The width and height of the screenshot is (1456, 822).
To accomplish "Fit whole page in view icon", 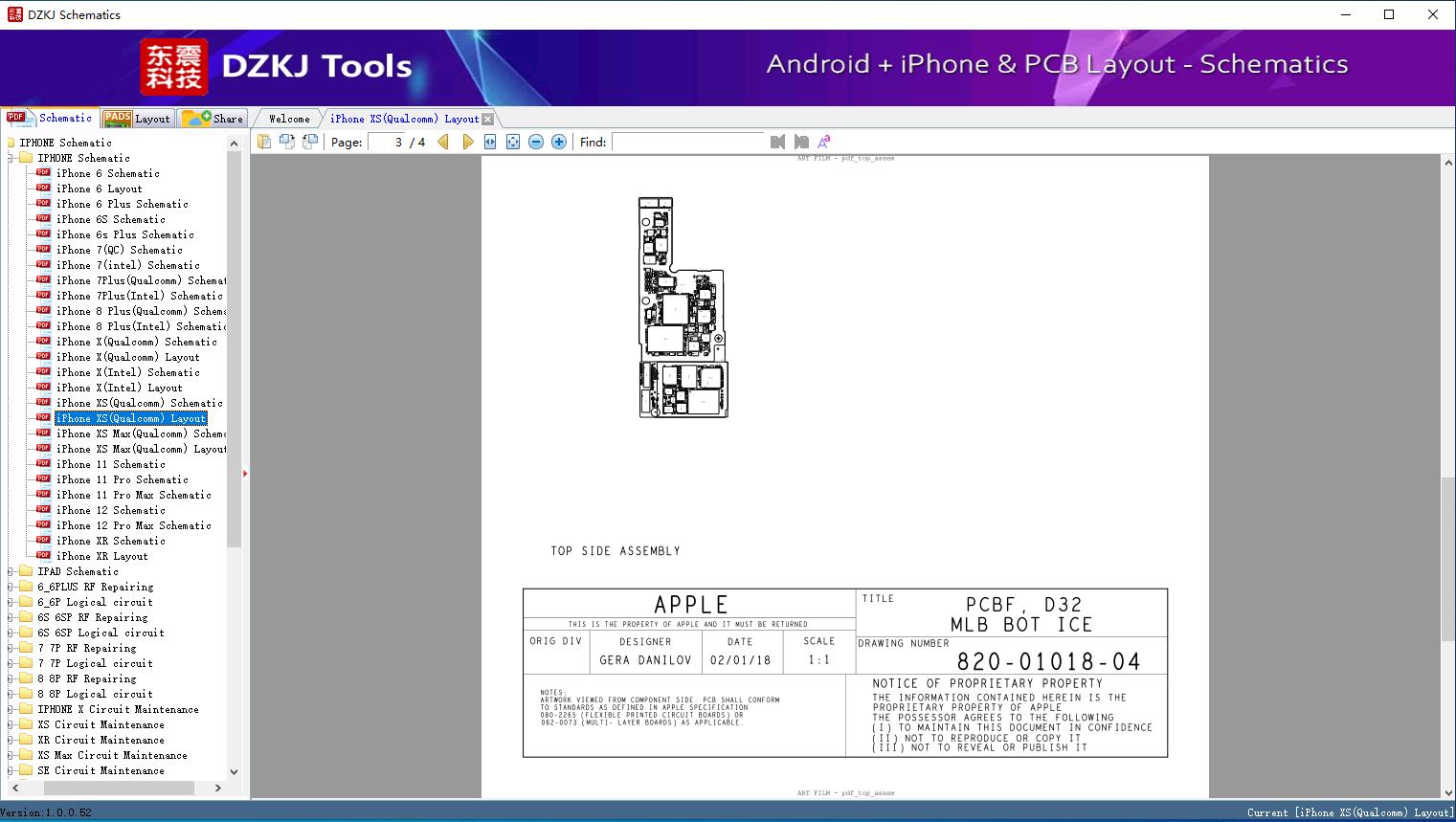I will point(513,142).
